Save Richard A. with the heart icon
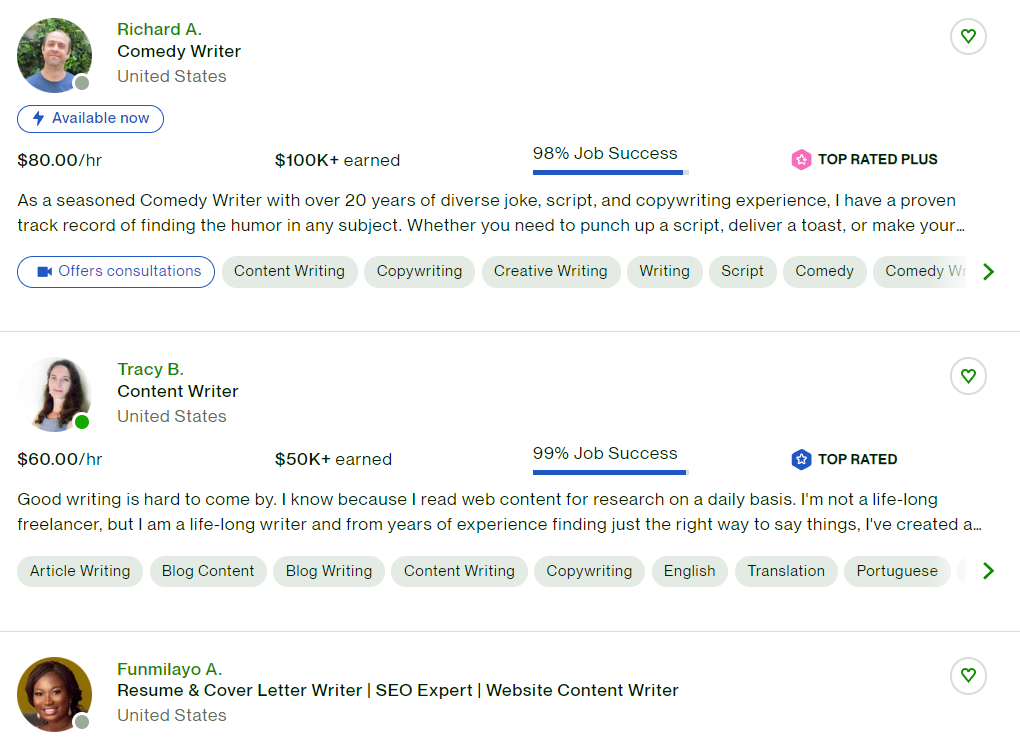Image resolution: width=1020 pixels, height=739 pixels. [x=967, y=37]
